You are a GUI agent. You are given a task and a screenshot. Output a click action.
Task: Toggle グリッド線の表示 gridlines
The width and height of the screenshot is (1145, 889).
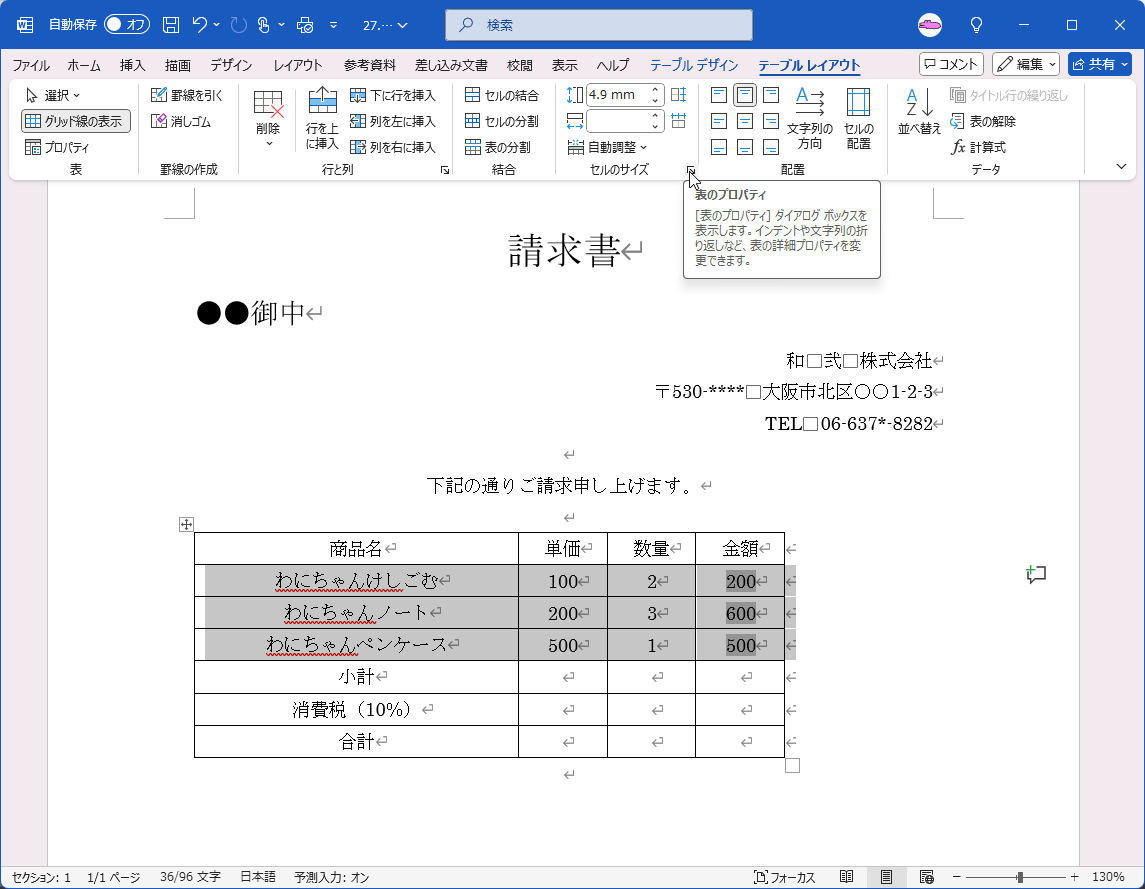pos(76,121)
